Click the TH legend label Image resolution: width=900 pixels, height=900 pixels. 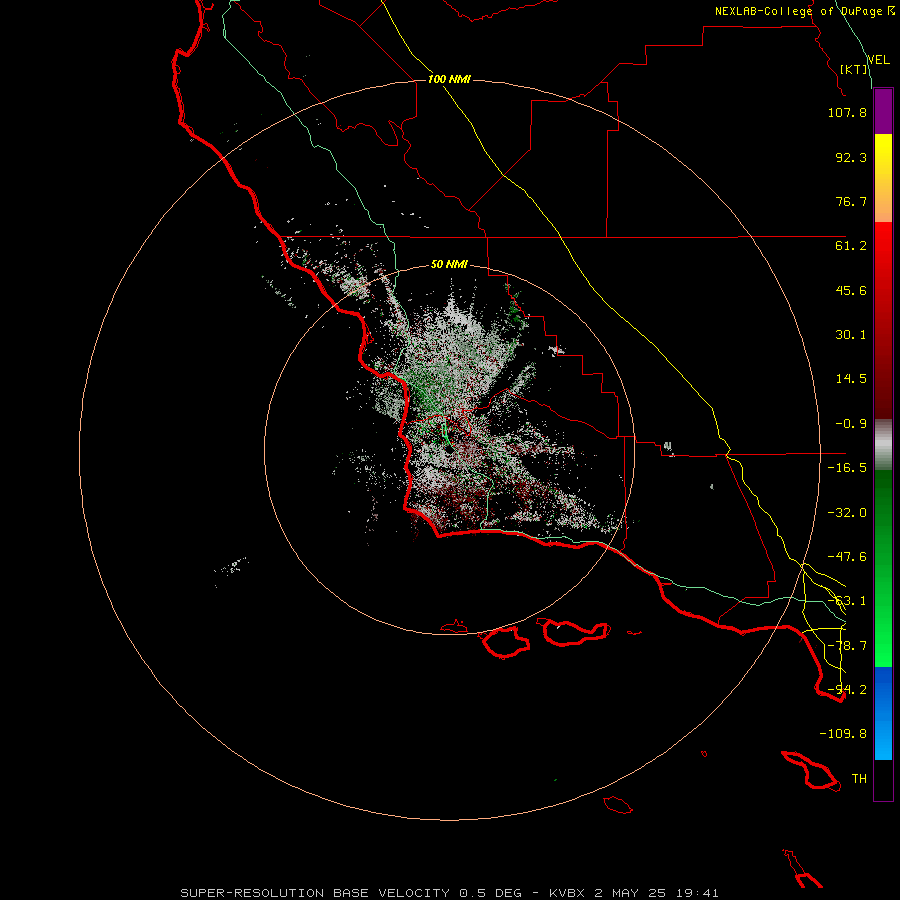859,779
